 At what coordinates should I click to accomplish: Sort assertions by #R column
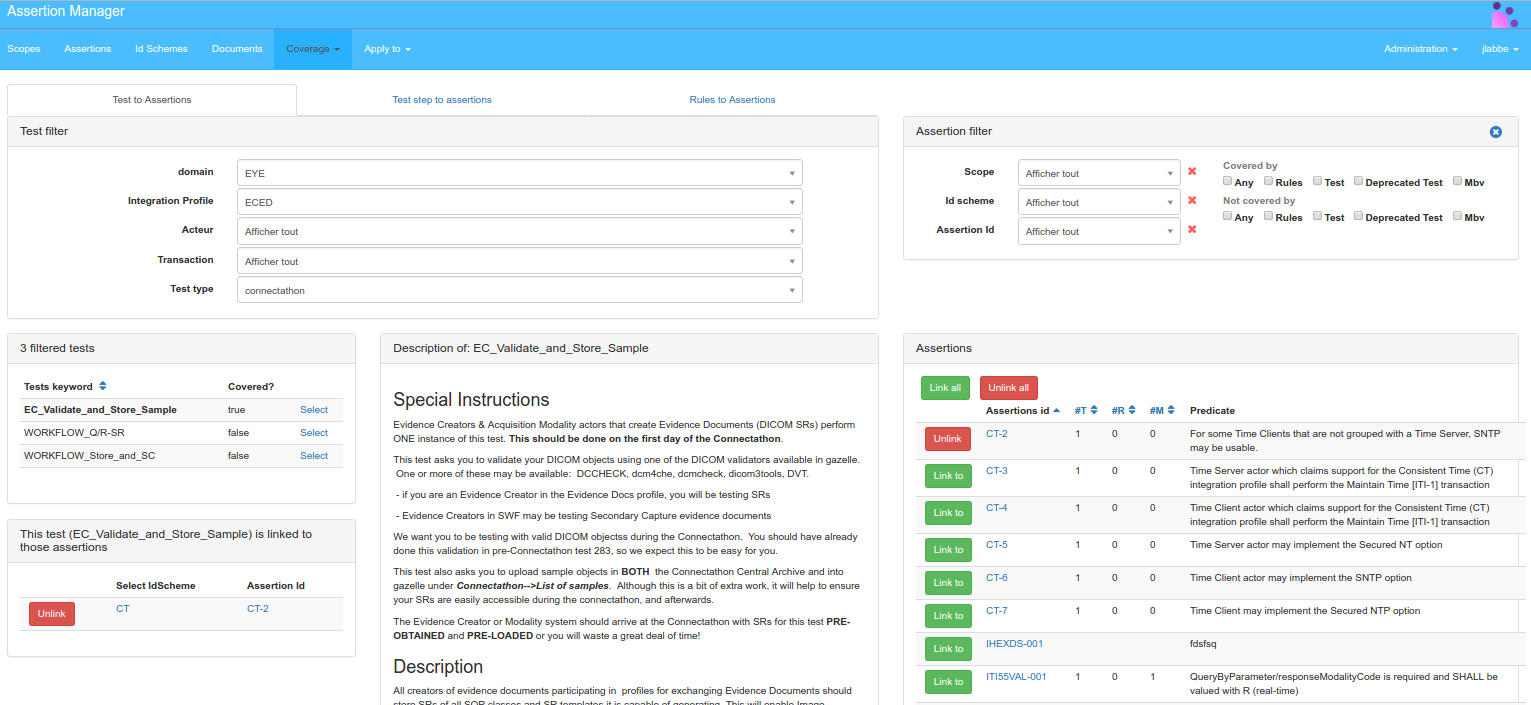tap(1131, 411)
